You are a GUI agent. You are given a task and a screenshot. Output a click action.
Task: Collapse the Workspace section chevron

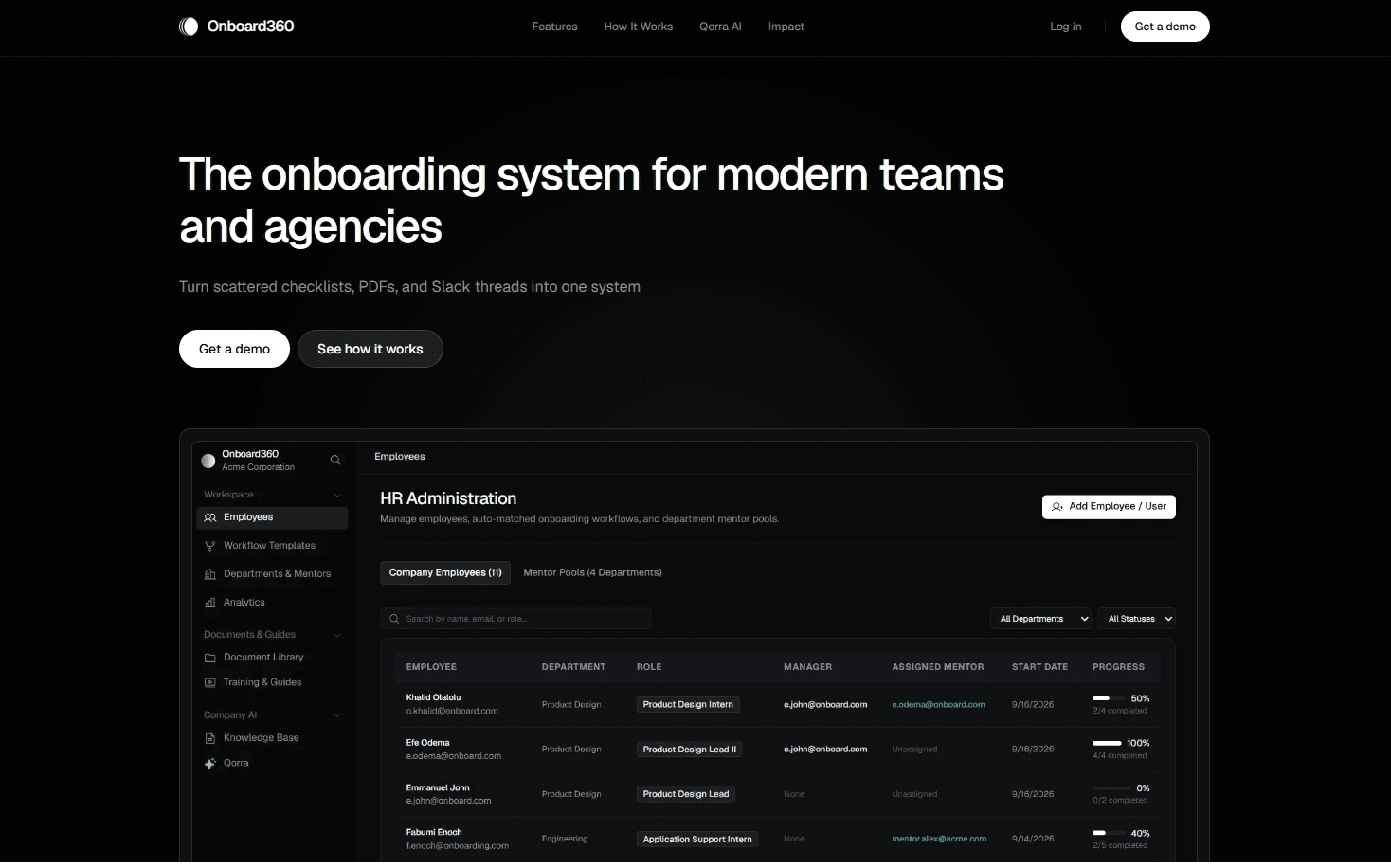click(337, 495)
